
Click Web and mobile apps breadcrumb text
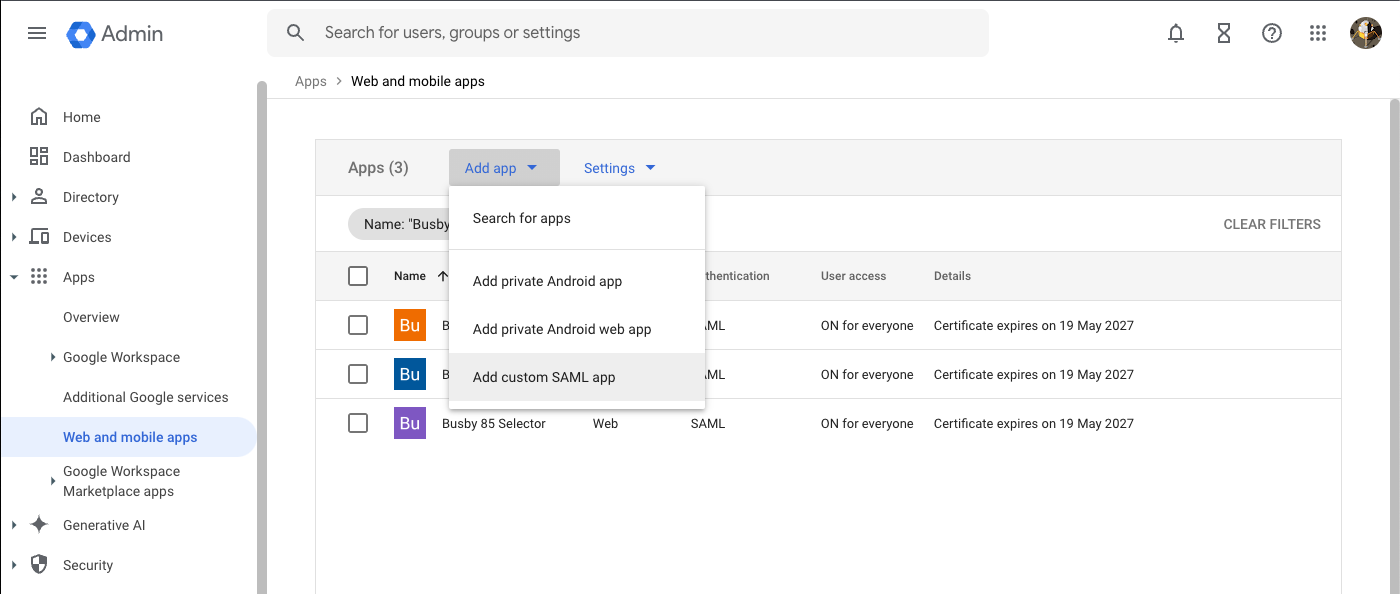[418, 81]
